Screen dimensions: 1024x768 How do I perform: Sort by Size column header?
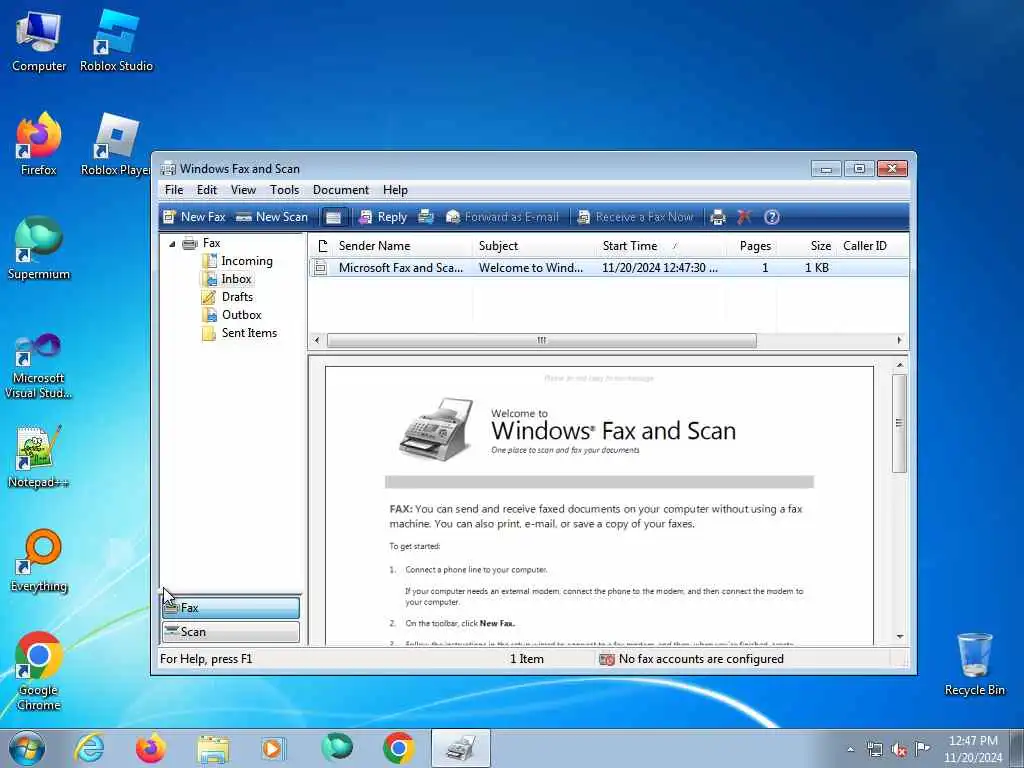tap(806, 246)
